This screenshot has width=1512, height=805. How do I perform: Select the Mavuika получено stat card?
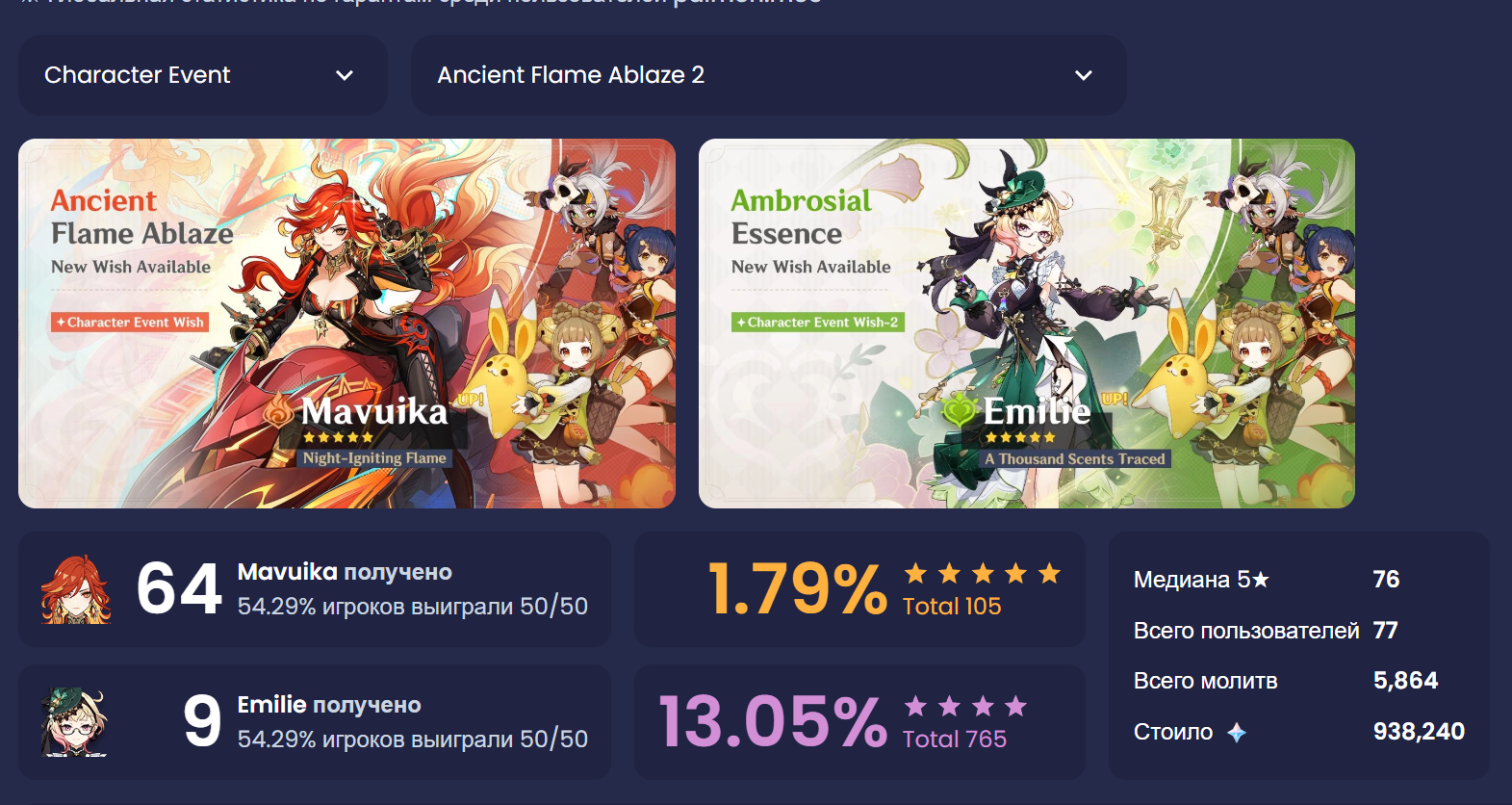point(315,589)
